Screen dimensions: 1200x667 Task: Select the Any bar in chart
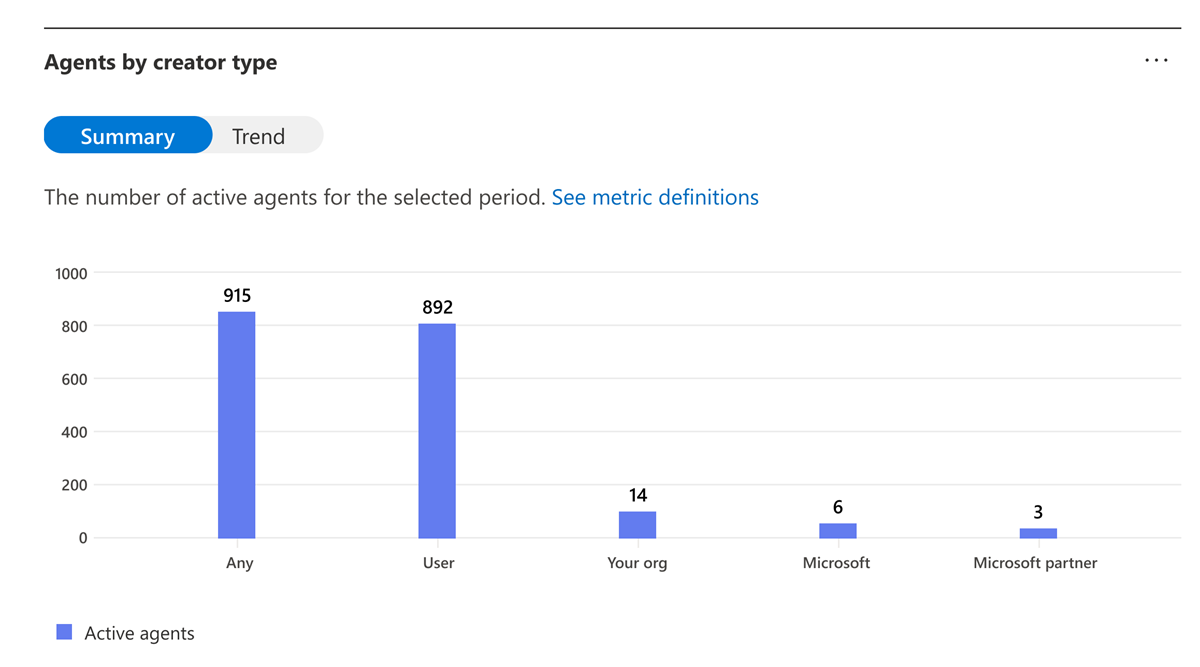pos(237,425)
